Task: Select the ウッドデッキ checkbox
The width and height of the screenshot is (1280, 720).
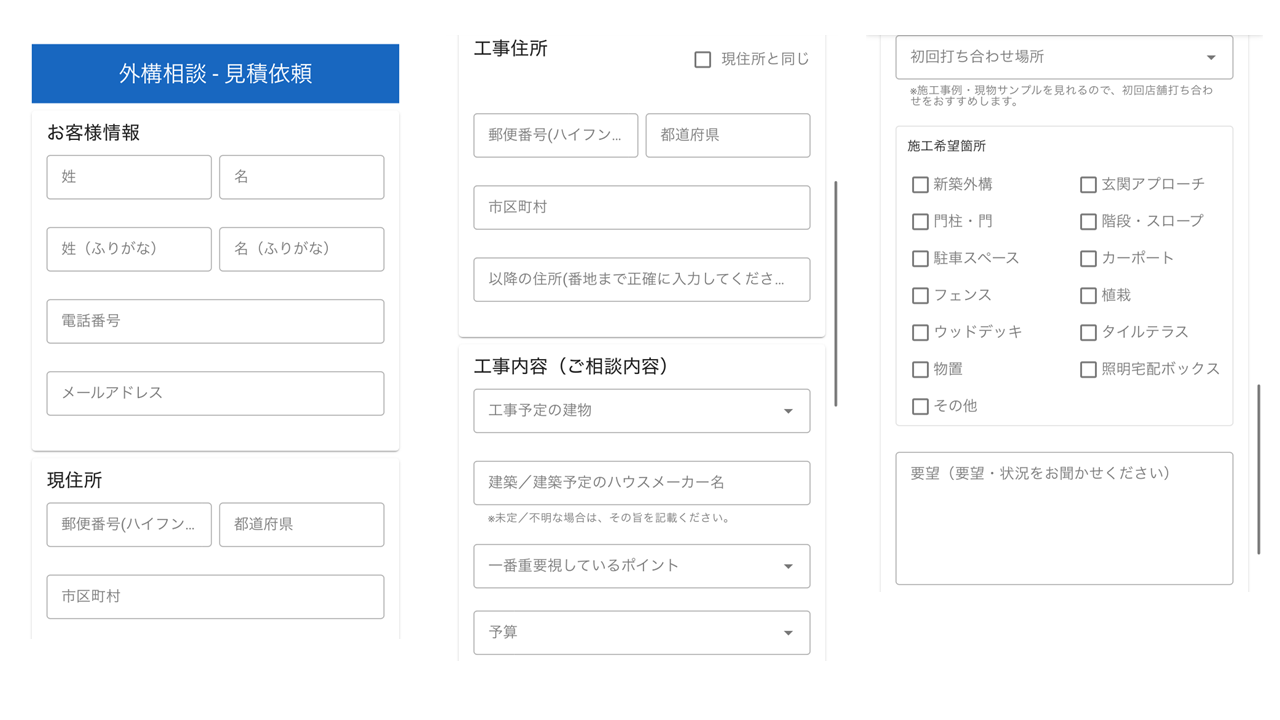Action: 920,332
